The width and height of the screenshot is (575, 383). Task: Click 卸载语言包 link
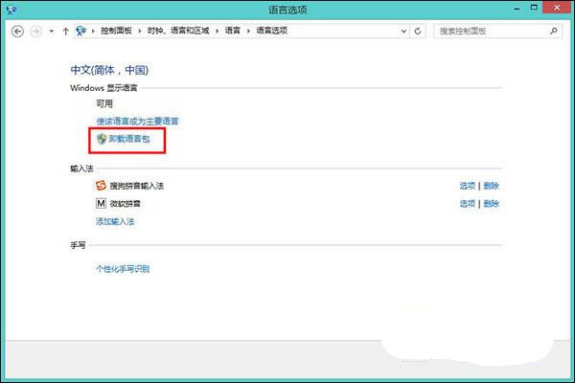(129, 139)
